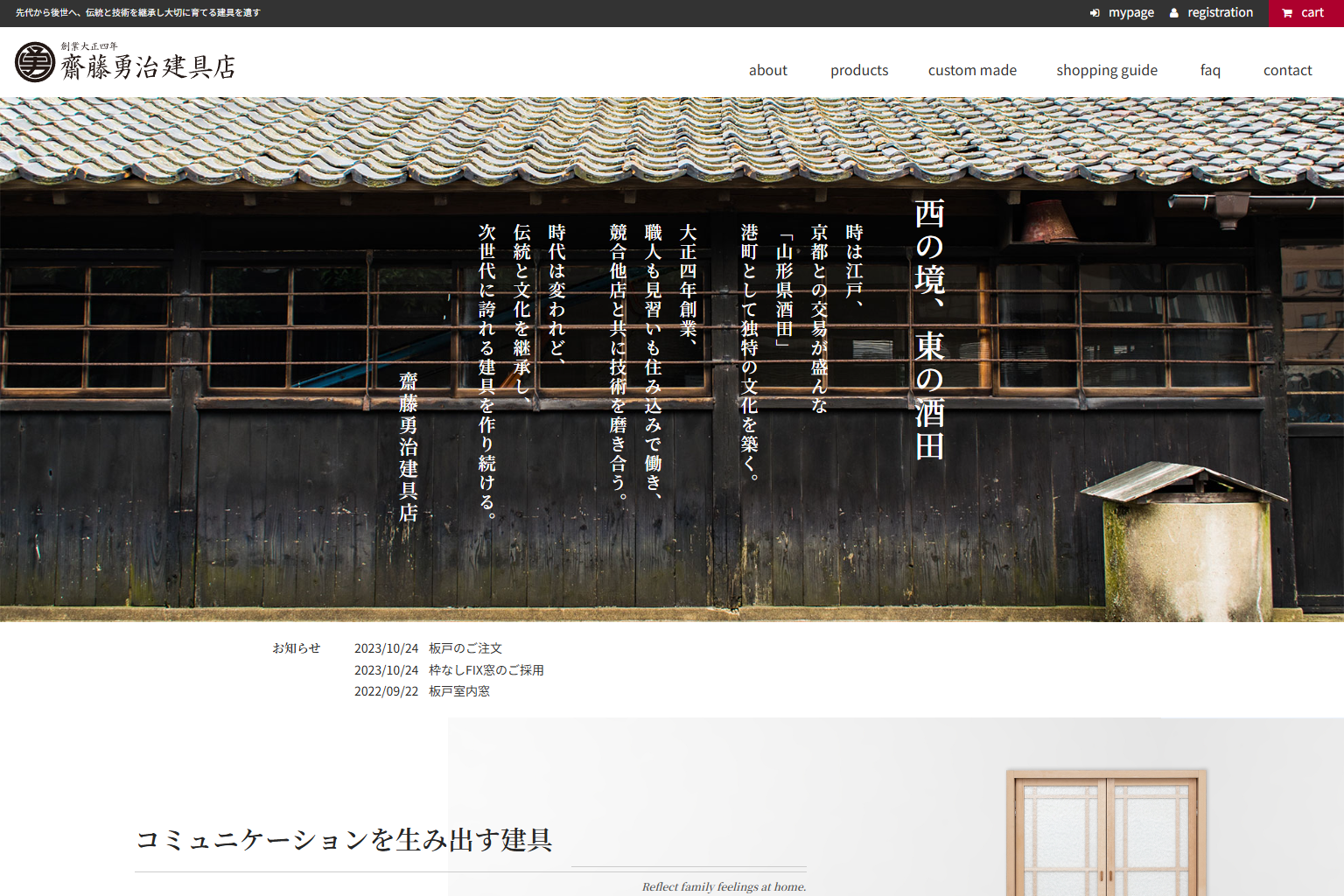Open the mypage link

pos(1130,13)
